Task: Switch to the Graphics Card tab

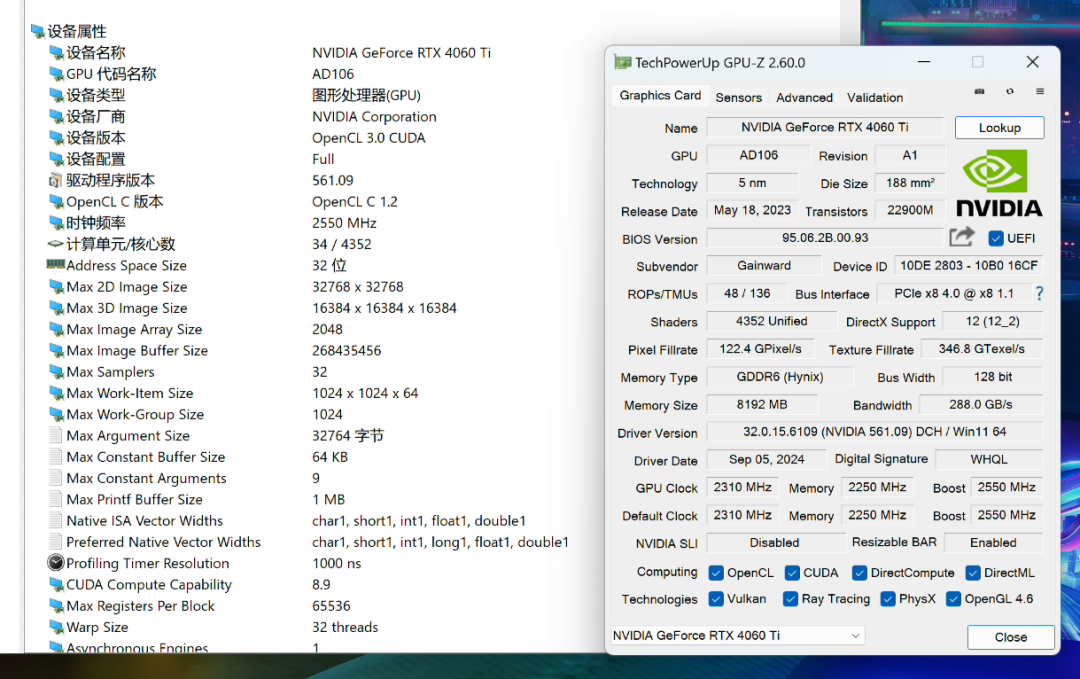Action: coord(660,96)
